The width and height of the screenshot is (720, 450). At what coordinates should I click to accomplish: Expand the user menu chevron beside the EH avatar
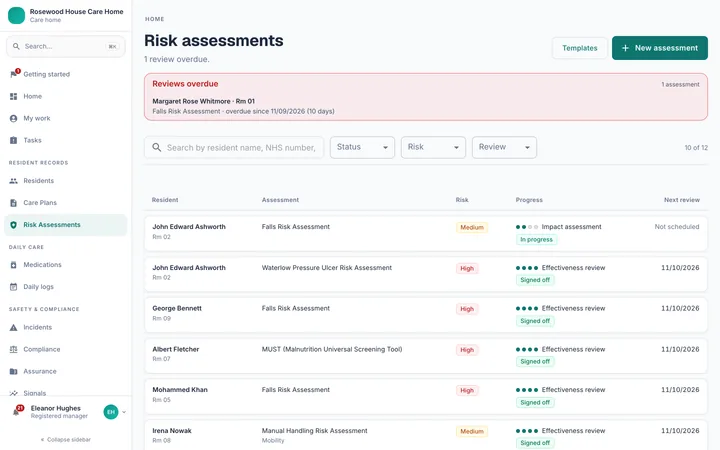pos(124,412)
